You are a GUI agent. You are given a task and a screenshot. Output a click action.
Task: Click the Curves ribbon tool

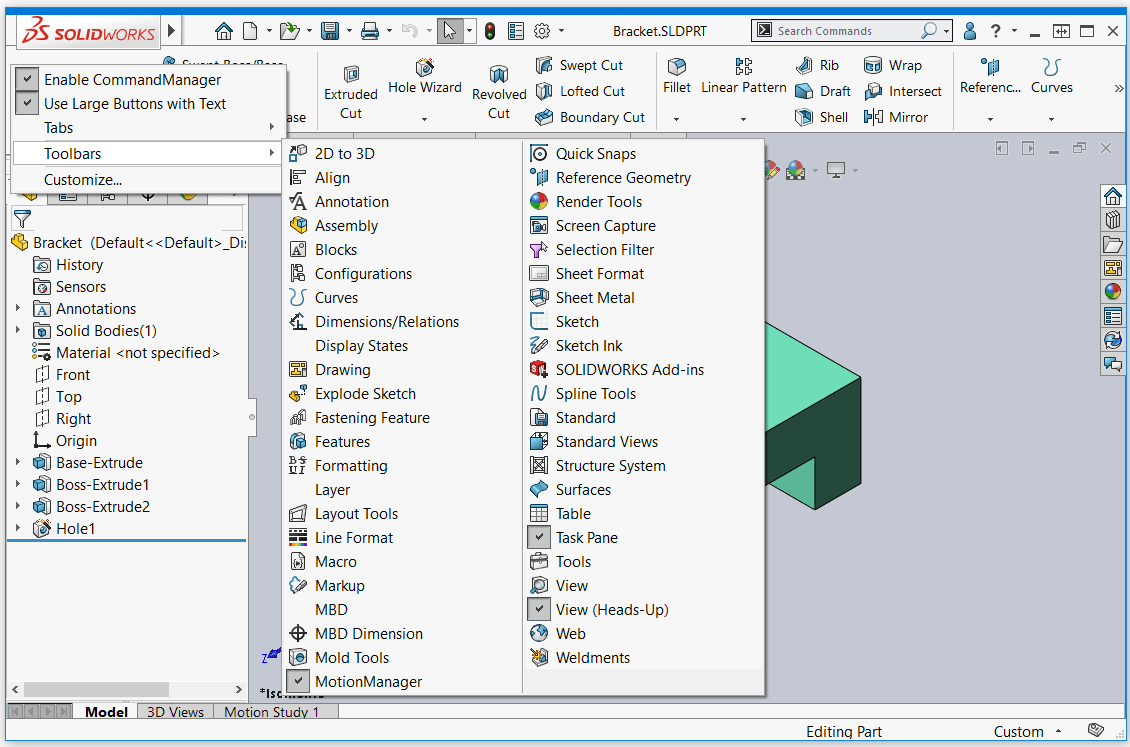click(x=1051, y=78)
